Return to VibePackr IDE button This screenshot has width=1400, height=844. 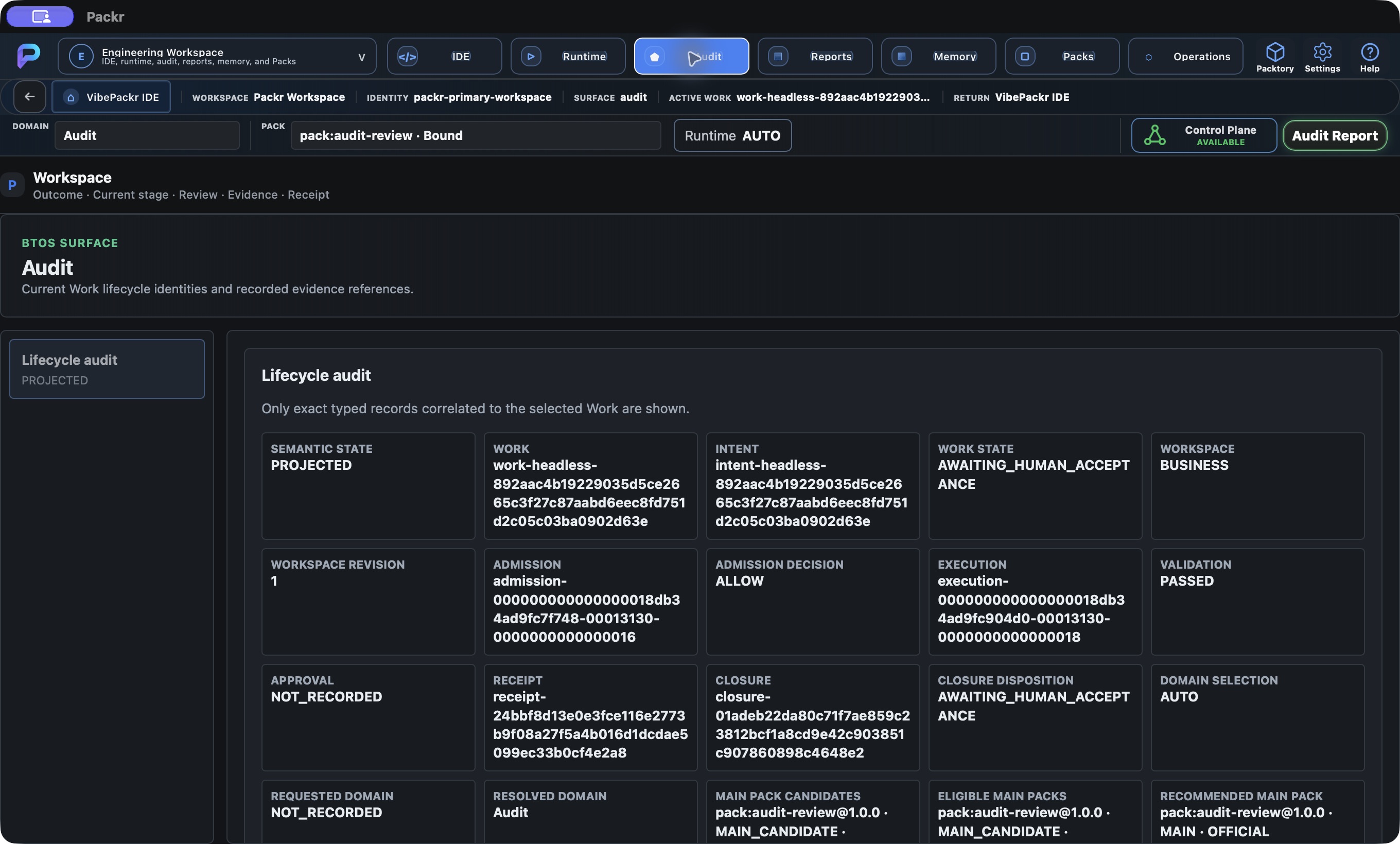coord(111,97)
